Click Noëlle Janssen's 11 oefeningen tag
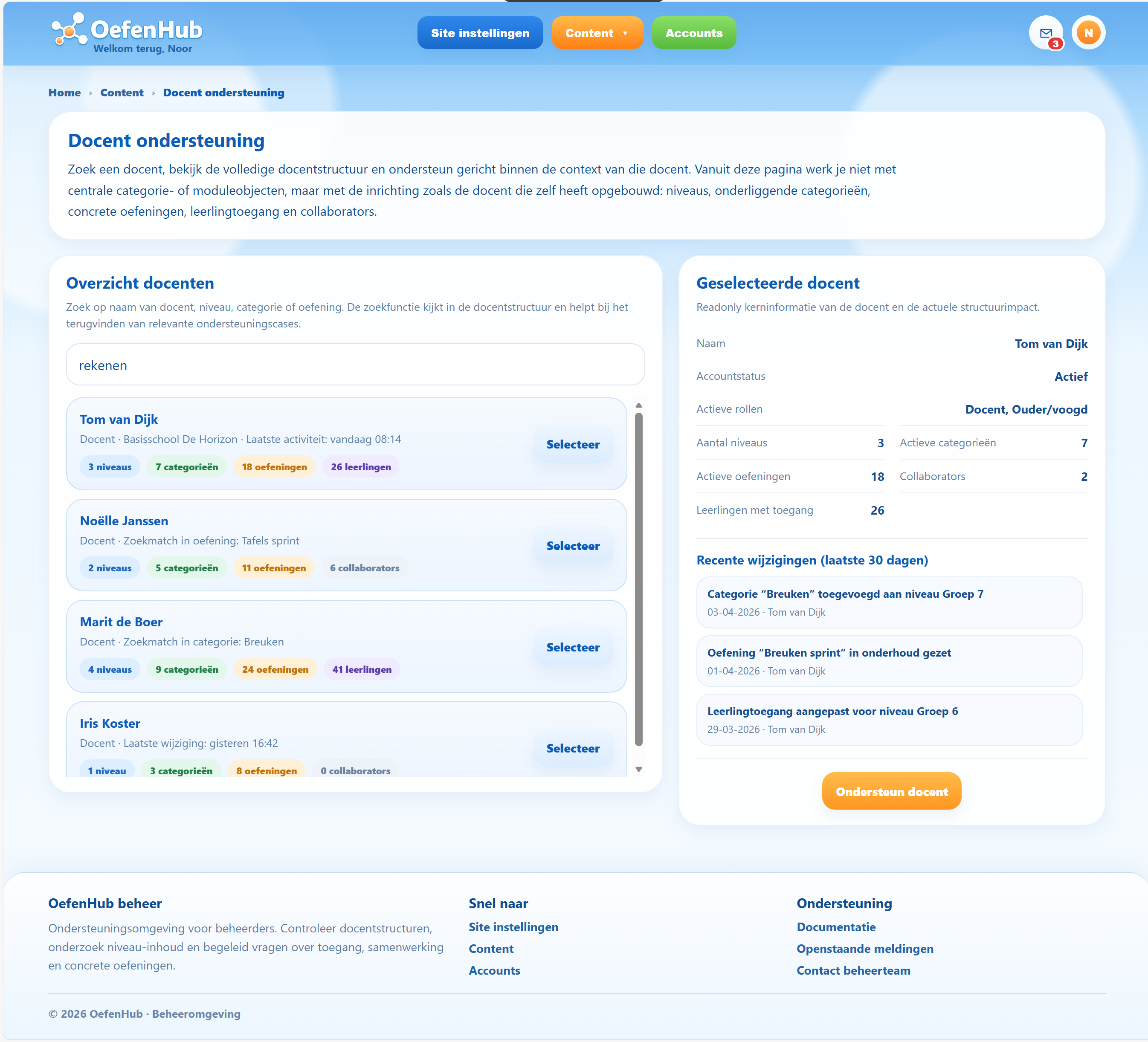The width and height of the screenshot is (1148, 1042). pyautogui.click(x=274, y=568)
